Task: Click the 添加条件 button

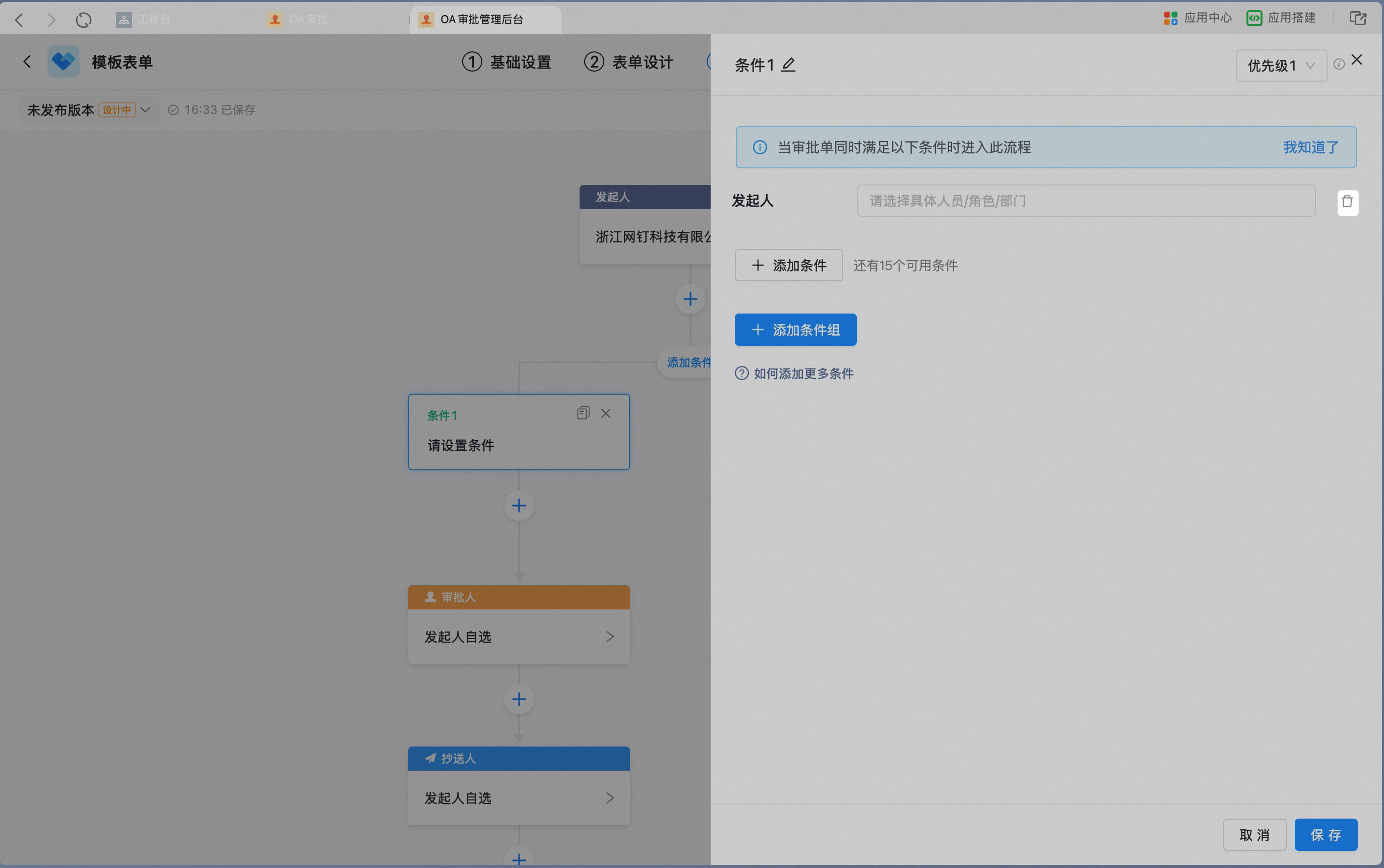Action: tap(789, 265)
